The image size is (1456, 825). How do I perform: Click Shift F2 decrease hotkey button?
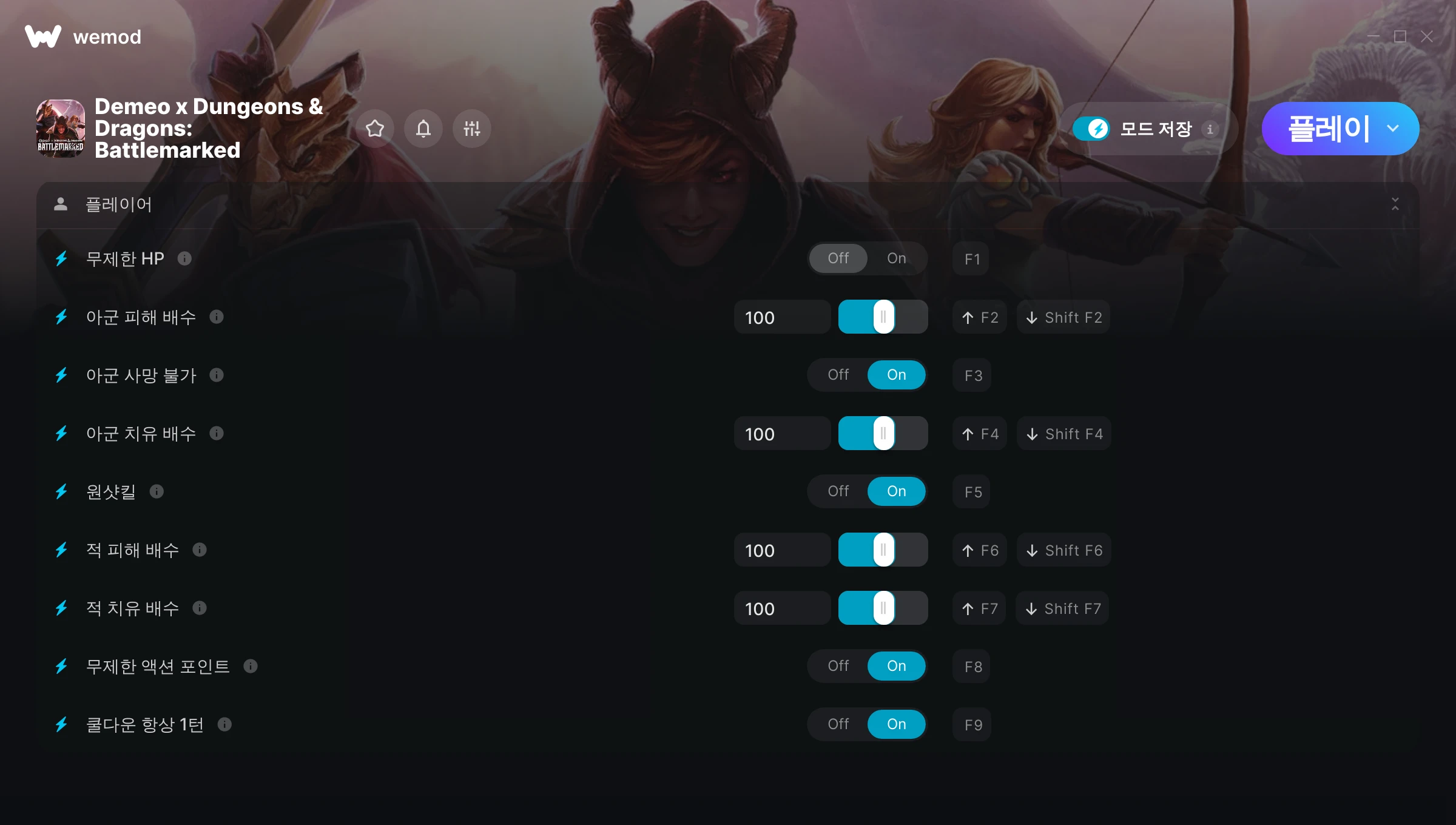click(1063, 317)
